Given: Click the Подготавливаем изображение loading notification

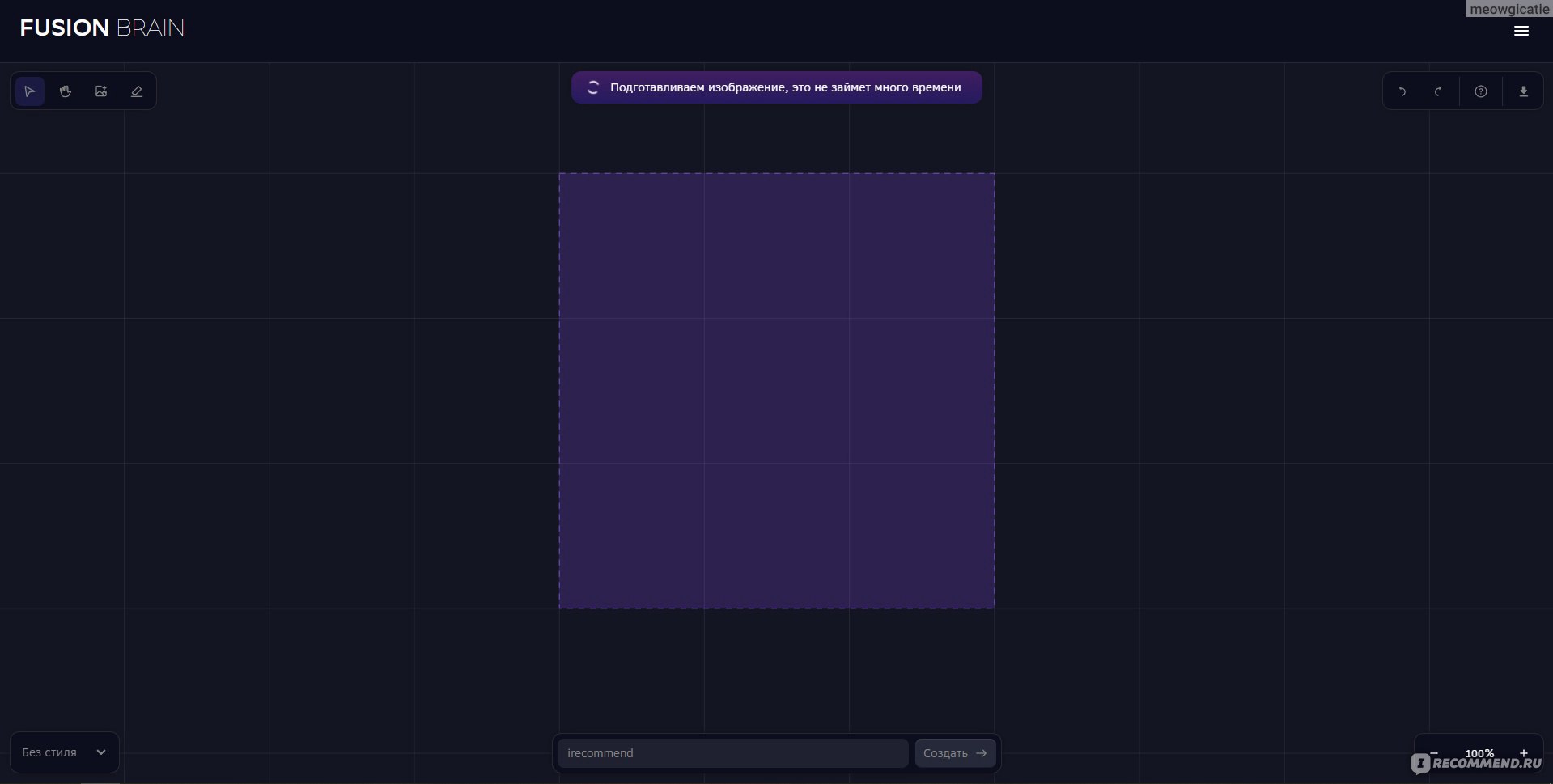Looking at the screenshot, I should coord(777,87).
